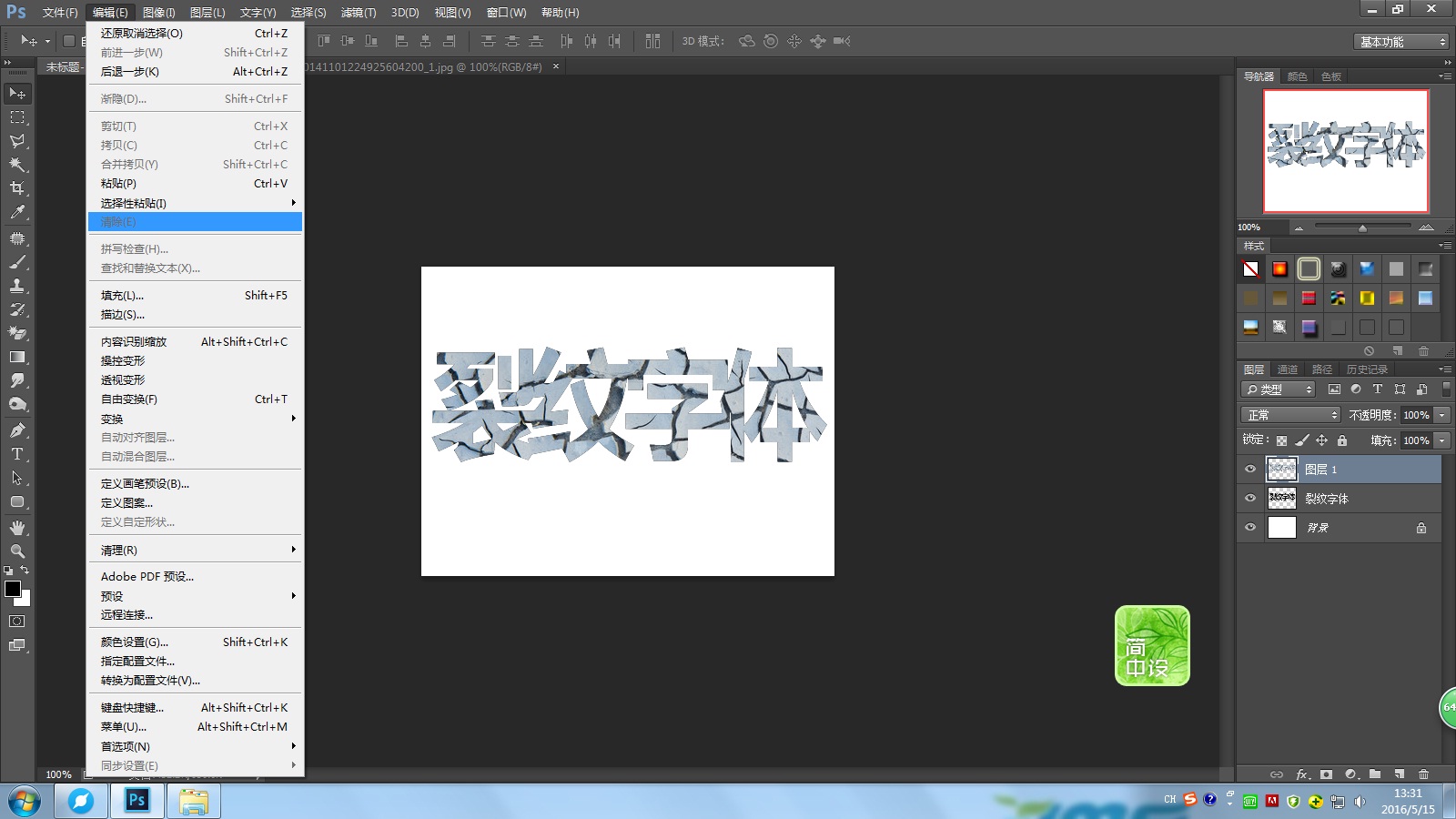
Task: Filter layers by type layers T icon
Action: pyautogui.click(x=1378, y=389)
